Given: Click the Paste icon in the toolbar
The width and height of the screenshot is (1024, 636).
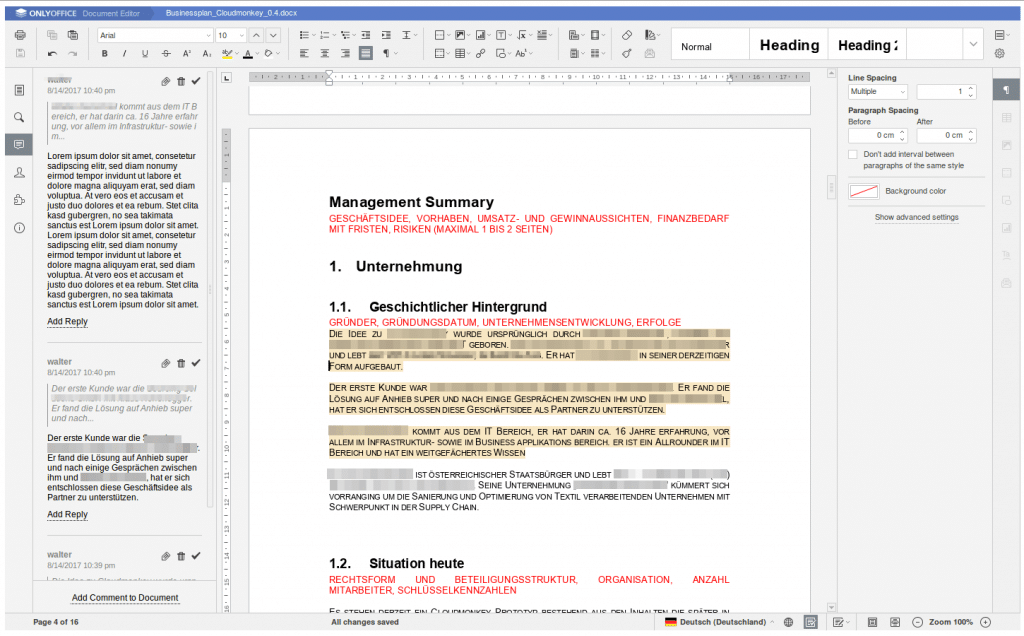Looking at the screenshot, I should (72, 35).
